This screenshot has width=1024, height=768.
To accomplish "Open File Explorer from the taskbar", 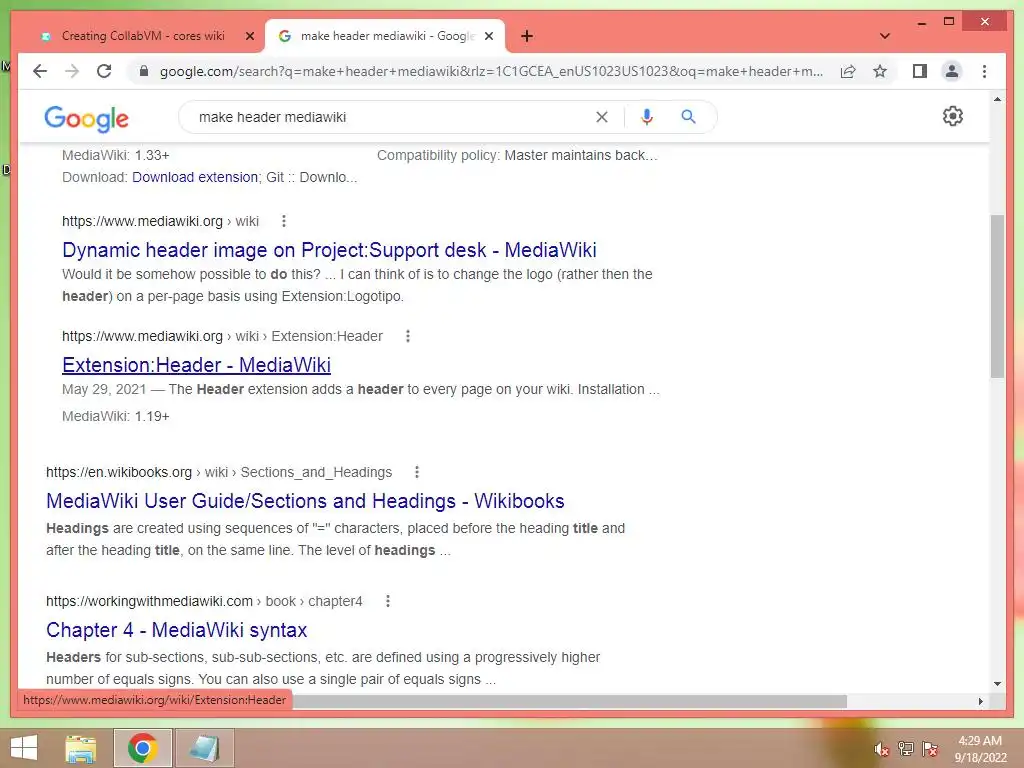I will click(81, 748).
